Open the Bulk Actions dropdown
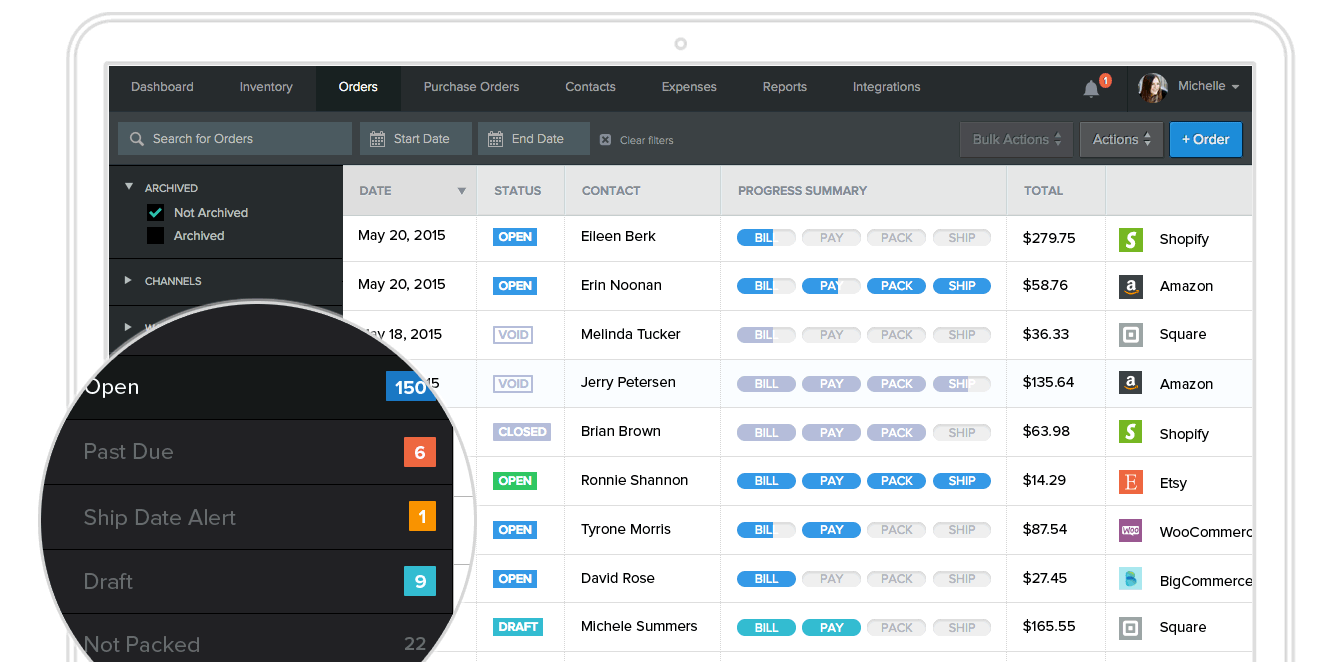 click(1016, 140)
